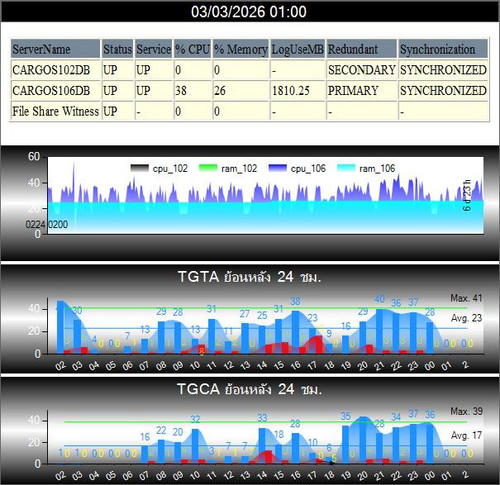Click the CARGOS102DB server name cell
The height and width of the screenshot is (485, 500).
55,70
